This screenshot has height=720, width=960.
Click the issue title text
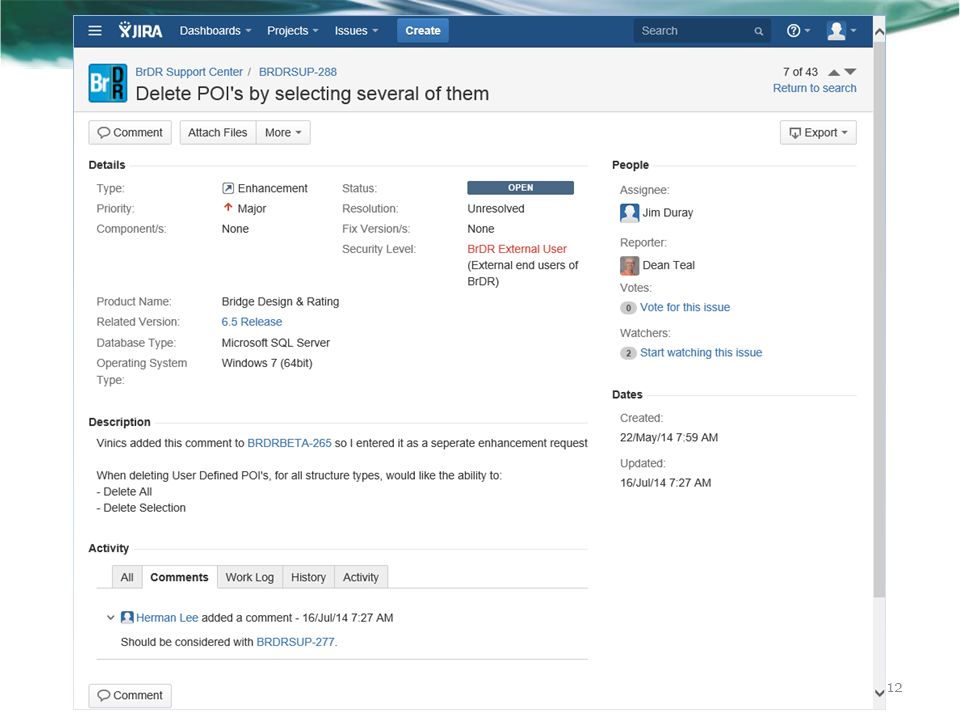coord(312,94)
